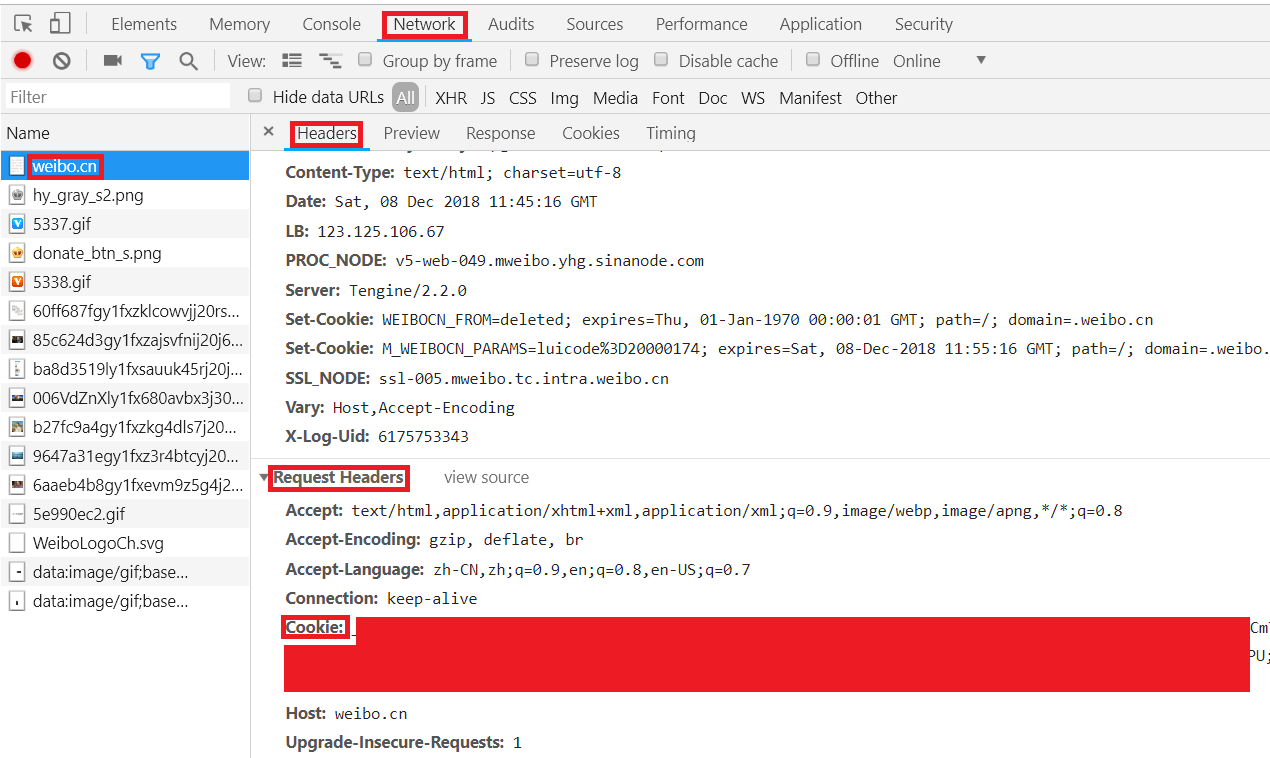Close the request details pane
The image size is (1270, 758).
coord(268,132)
